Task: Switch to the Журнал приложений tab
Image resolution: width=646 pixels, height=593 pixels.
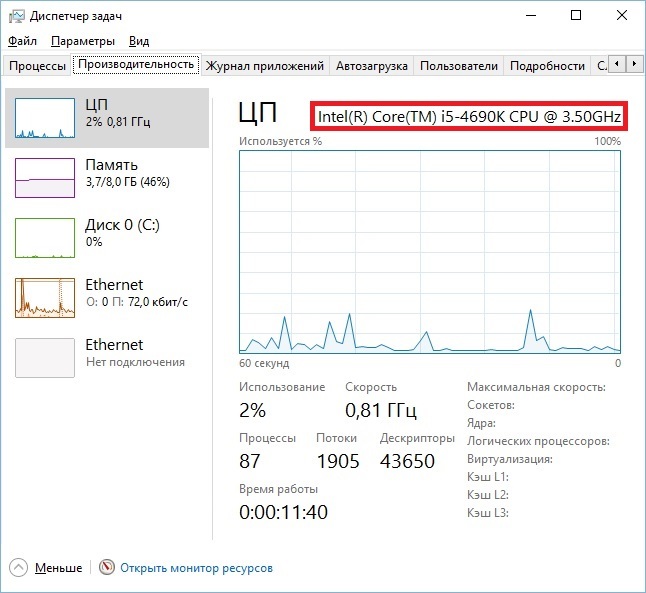Action: pyautogui.click(x=264, y=66)
